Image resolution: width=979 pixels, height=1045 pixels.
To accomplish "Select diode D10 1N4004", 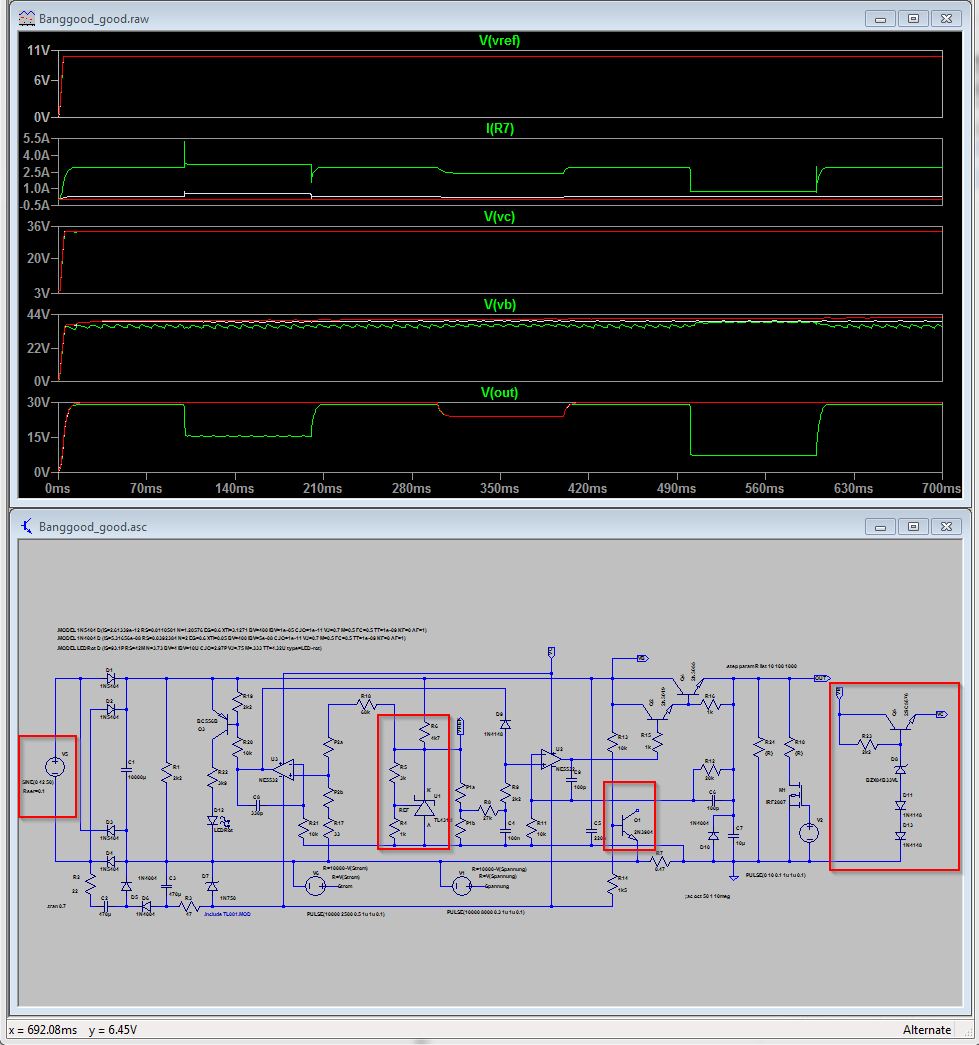I will 714,836.
